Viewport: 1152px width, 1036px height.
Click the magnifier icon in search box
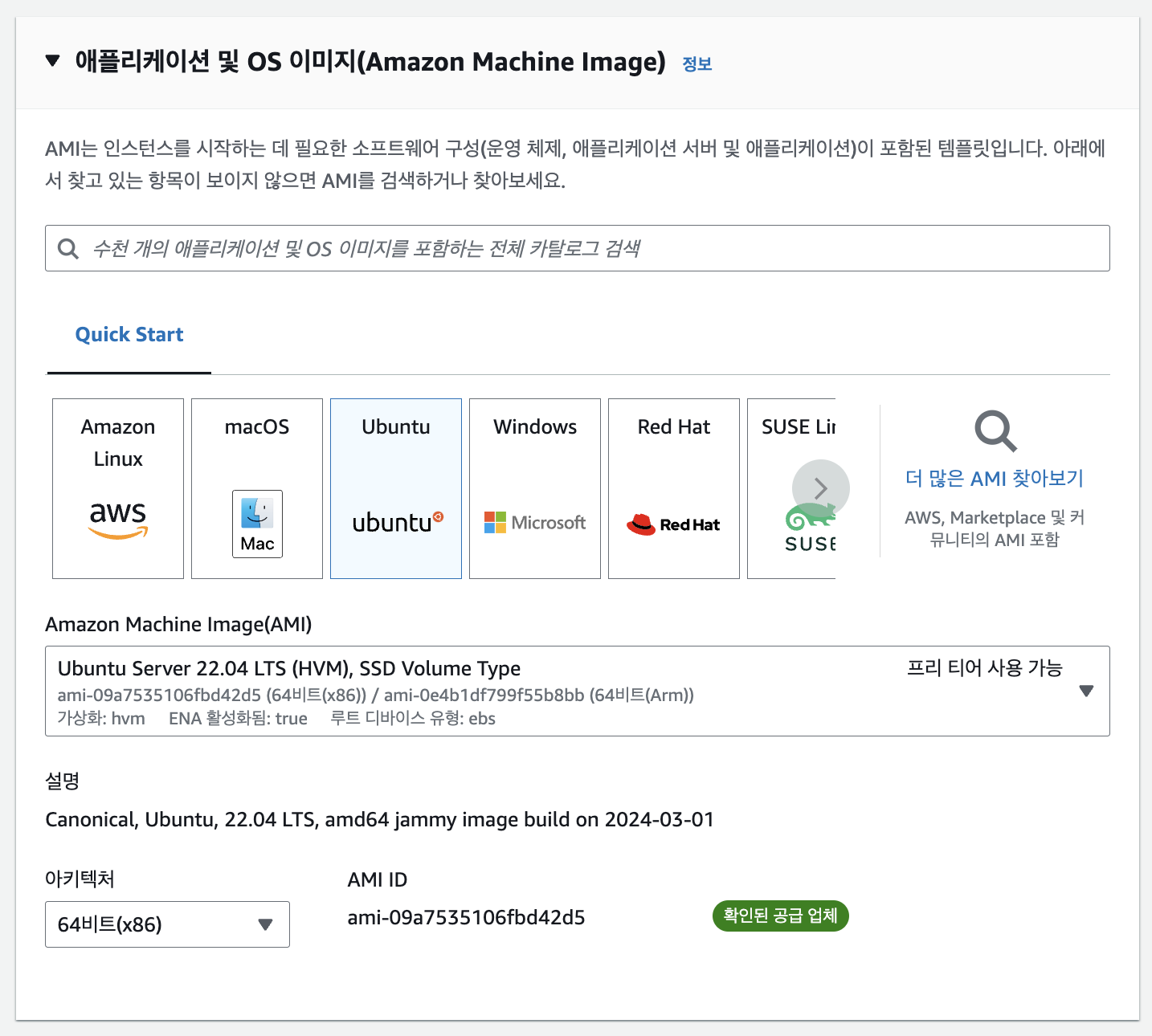click(68, 249)
